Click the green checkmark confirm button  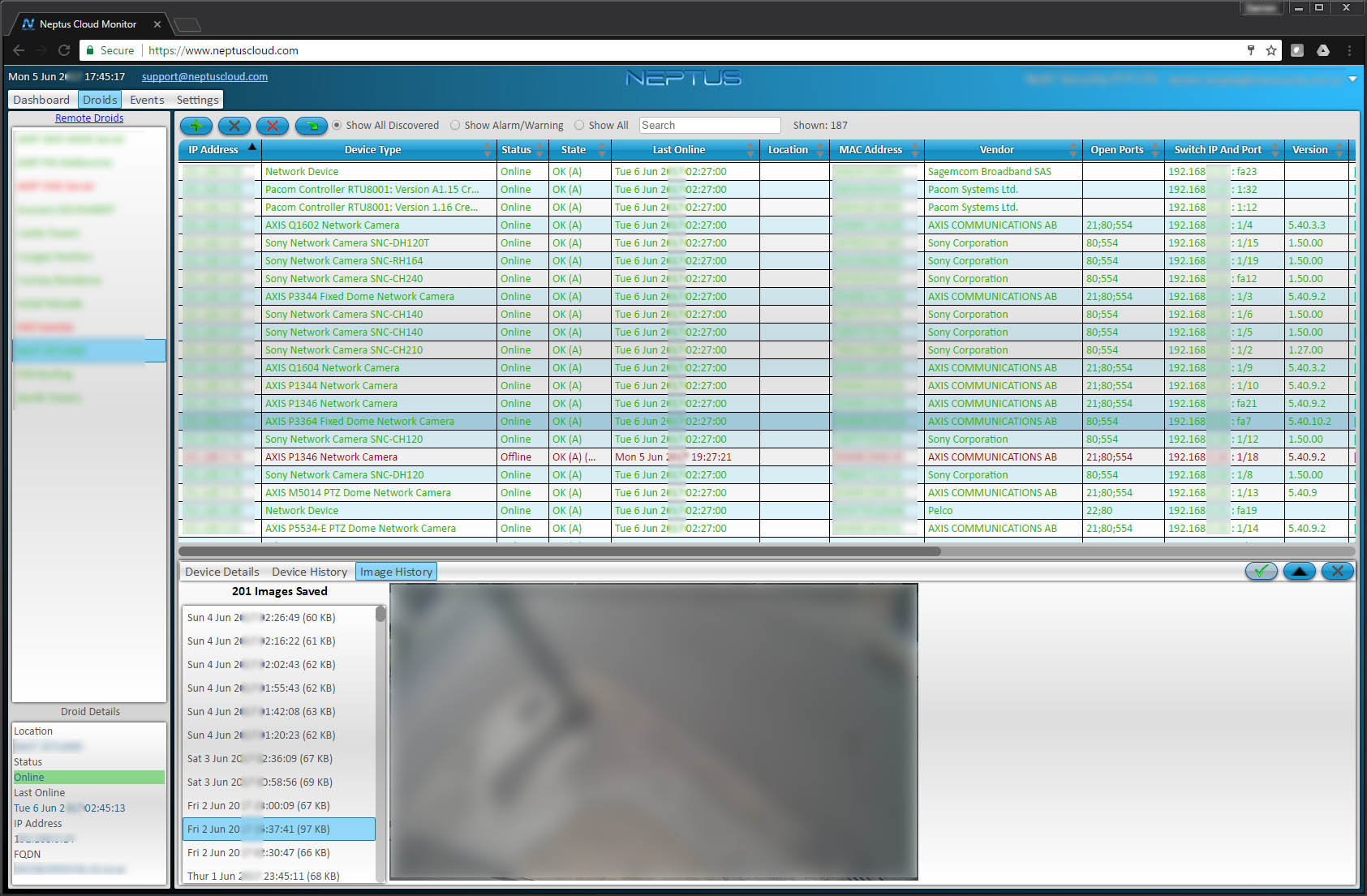pos(1262,571)
